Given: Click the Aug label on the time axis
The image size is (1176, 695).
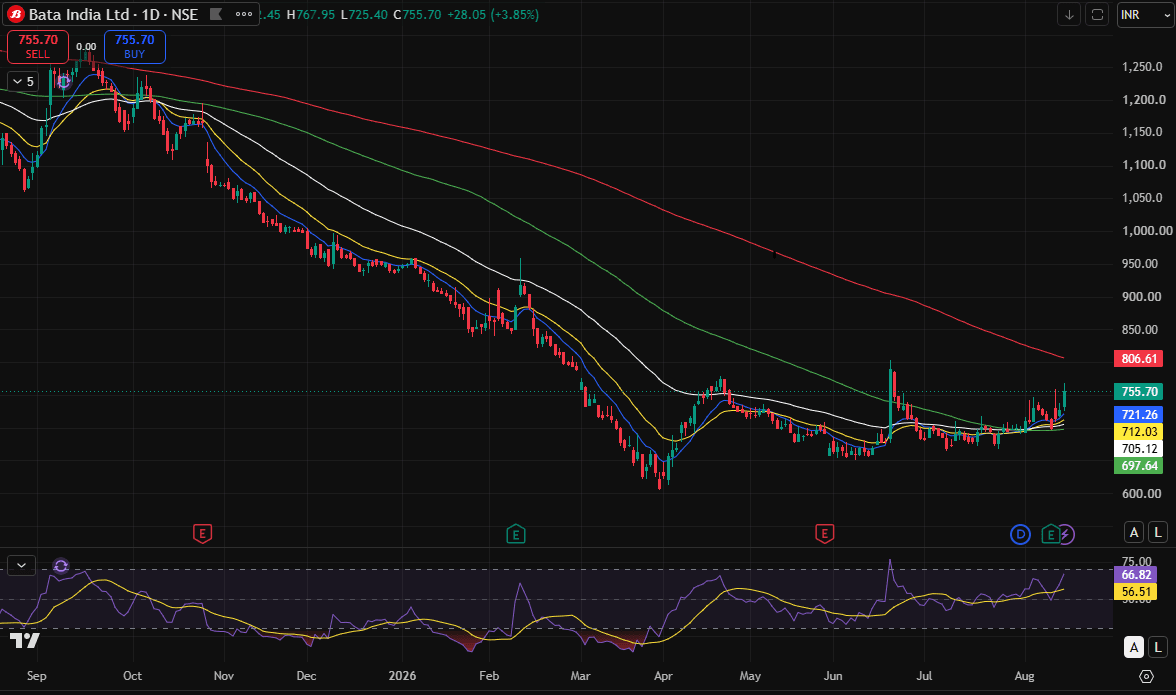Looking at the screenshot, I should tap(1024, 676).
